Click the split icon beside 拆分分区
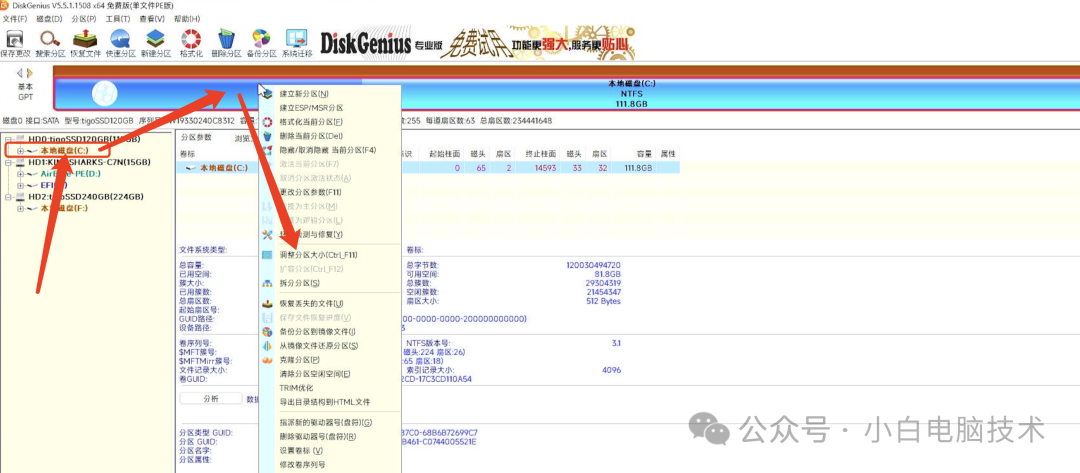 point(268,283)
